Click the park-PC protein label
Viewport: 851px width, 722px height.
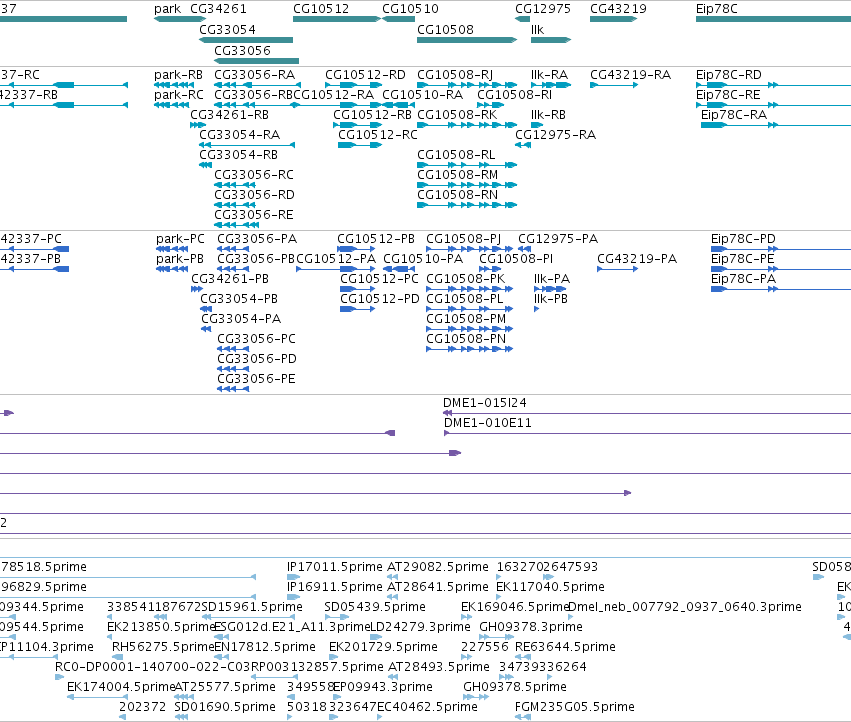[x=180, y=239]
